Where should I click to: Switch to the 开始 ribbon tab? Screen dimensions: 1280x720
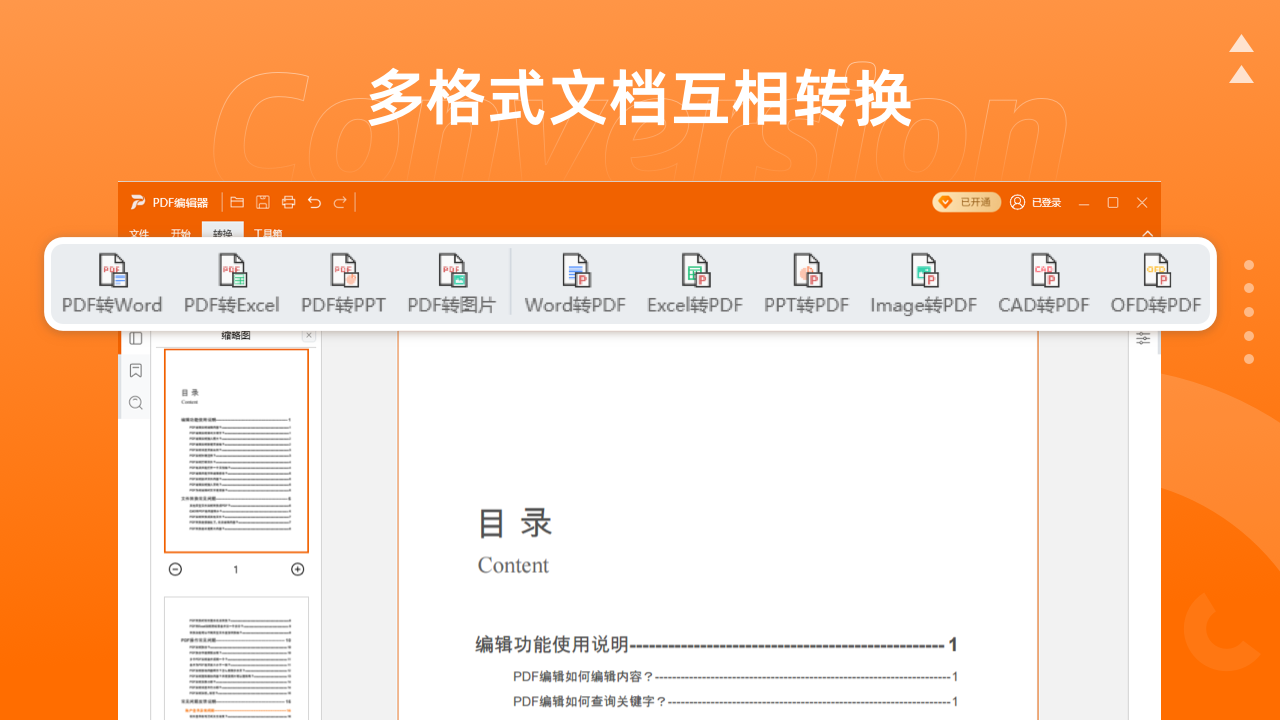180,234
